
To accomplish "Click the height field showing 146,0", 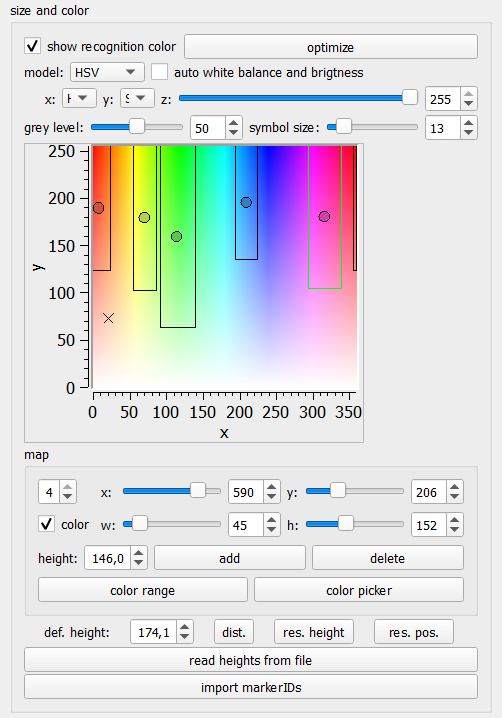I will (107, 558).
